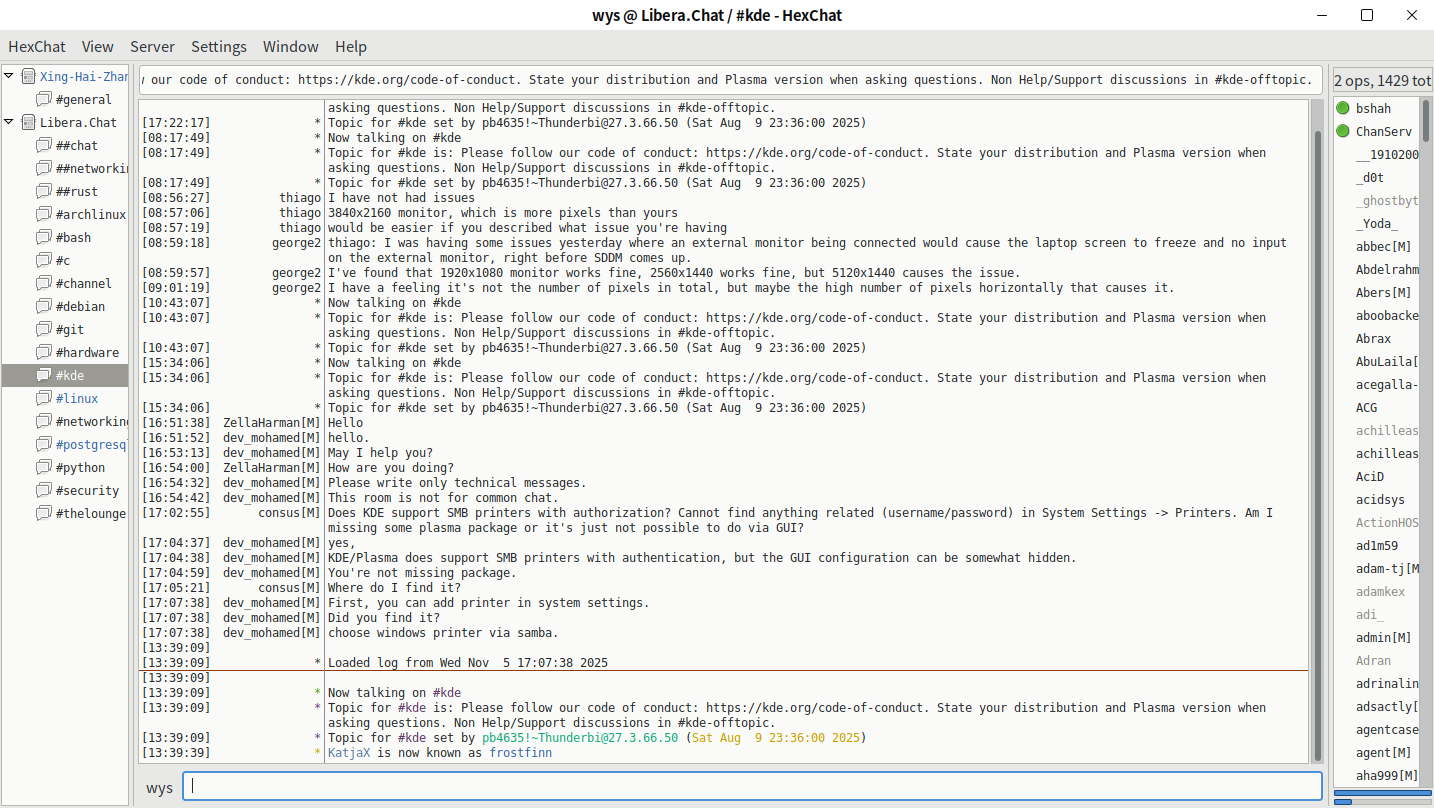Click the #python channel icon
This screenshot has height=808, width=1434.
click(x=43, y=467)
